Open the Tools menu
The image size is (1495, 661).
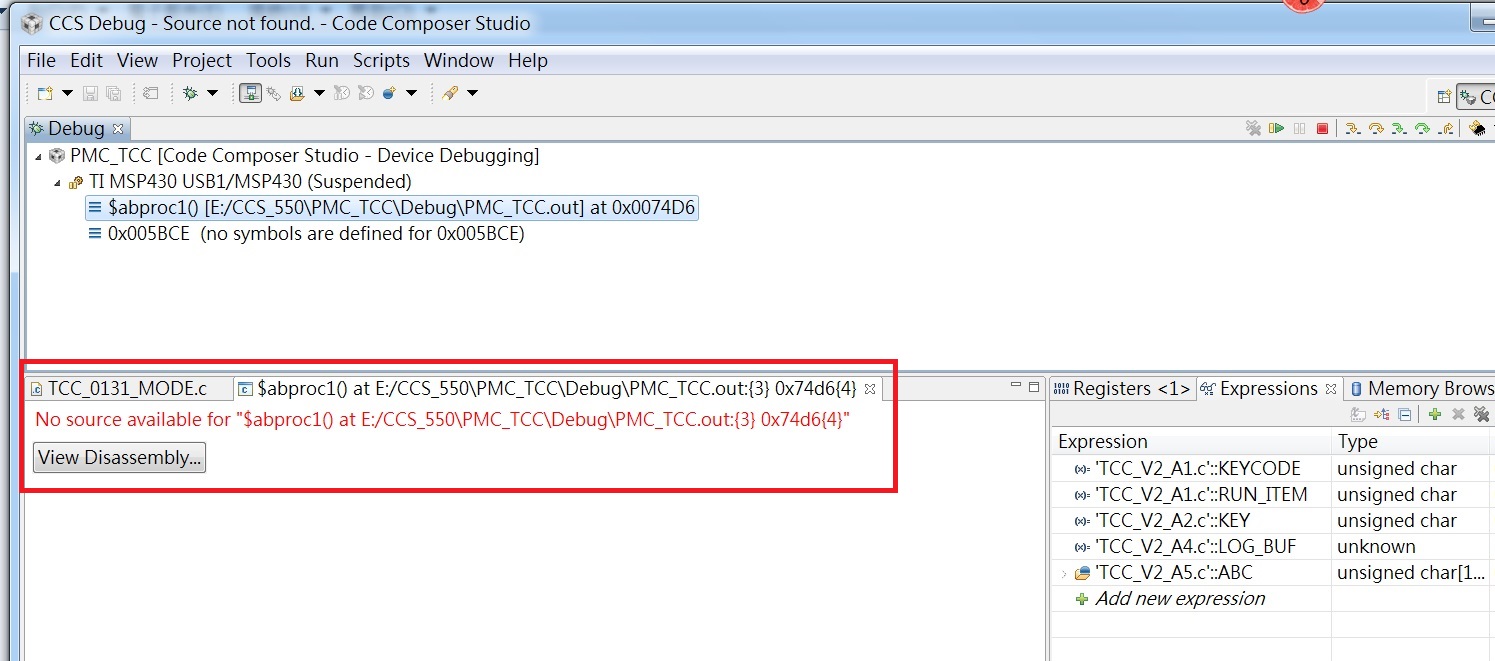click(268, 60)
